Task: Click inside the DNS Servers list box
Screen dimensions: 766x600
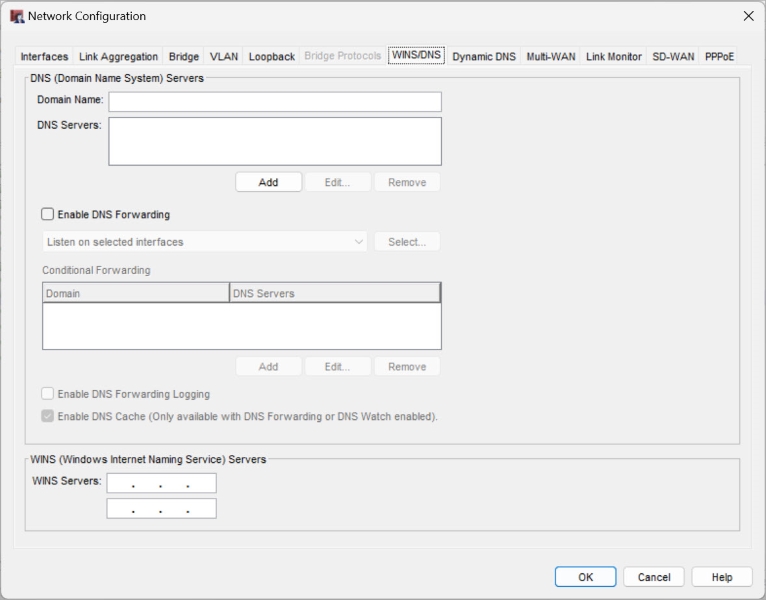Action: 275,141
